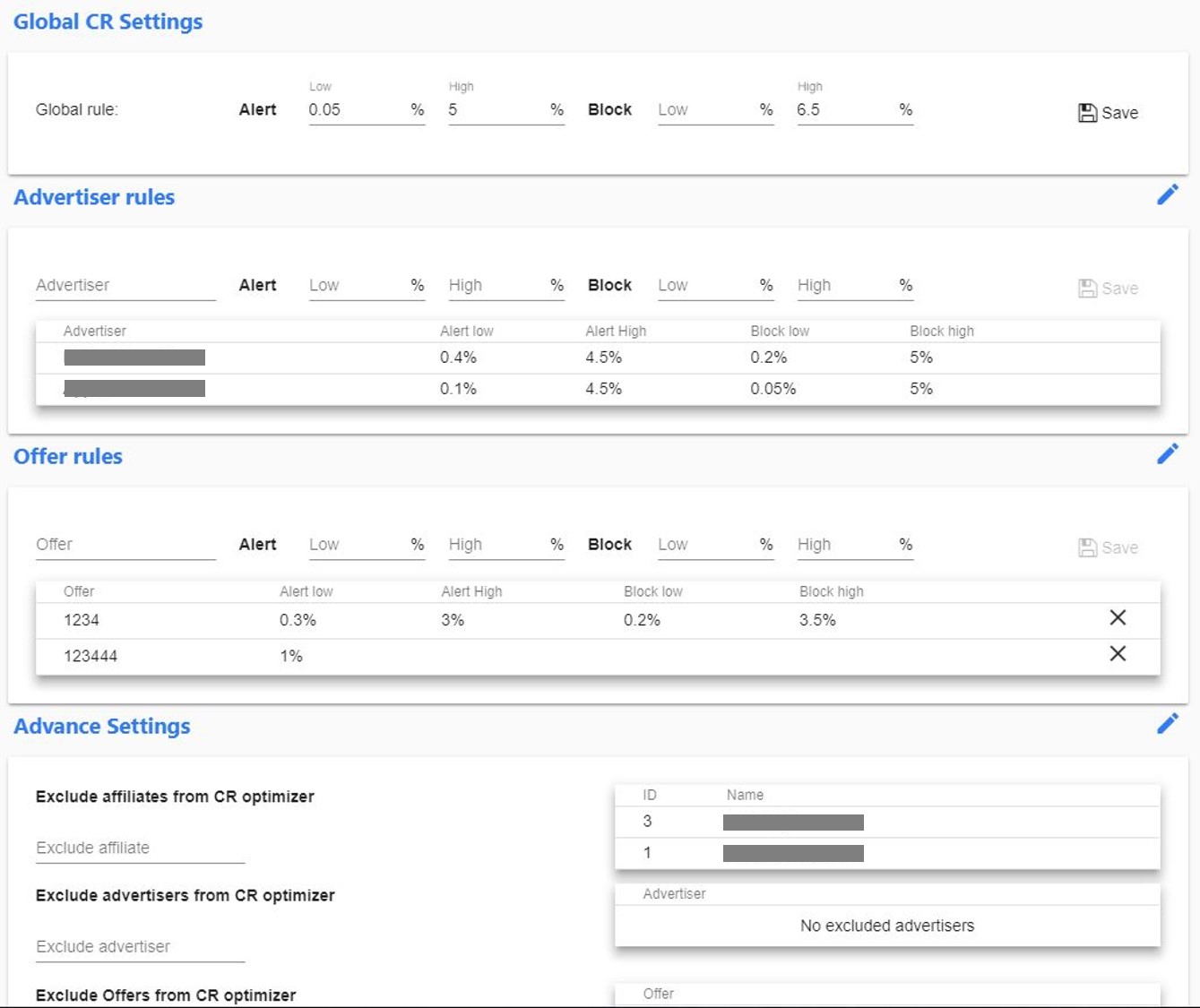Screen dimensions: 1200x1008
Task: Focus the Offer input field
Action: coord(125,545)
